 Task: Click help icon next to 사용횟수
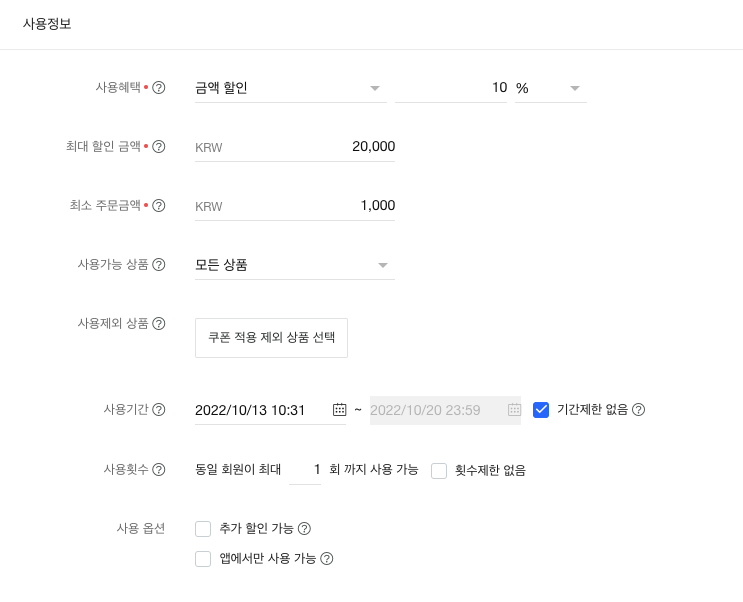159,469
